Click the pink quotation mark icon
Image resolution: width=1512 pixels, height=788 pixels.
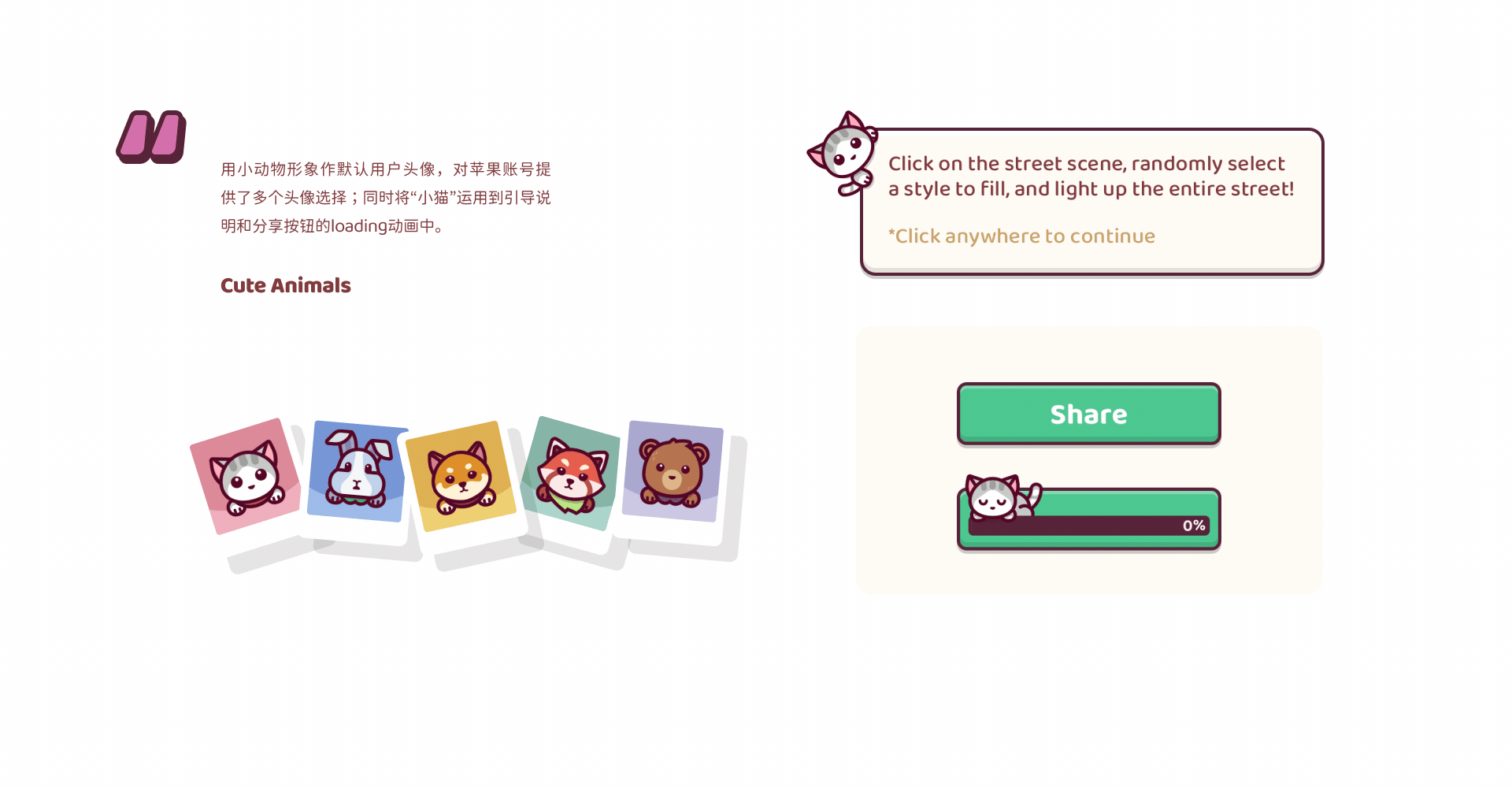(x=151, y=137)
